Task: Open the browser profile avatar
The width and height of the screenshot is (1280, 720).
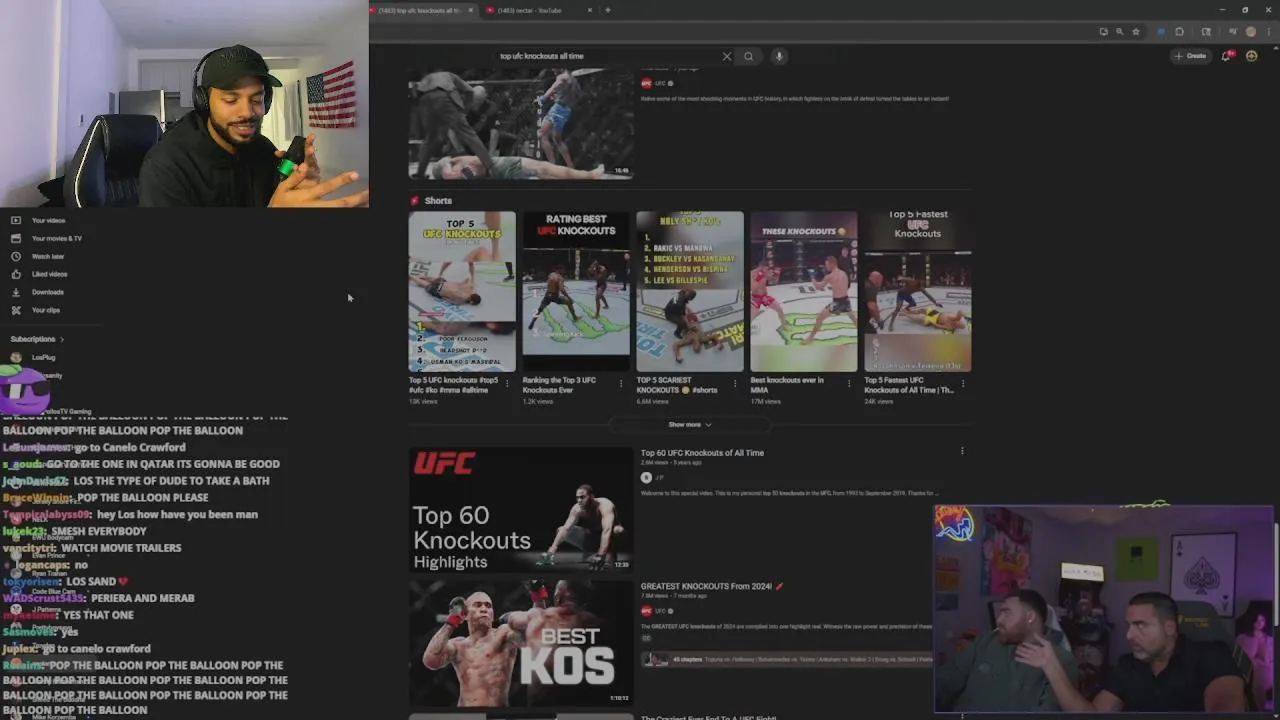Action: click(1250, 32)
